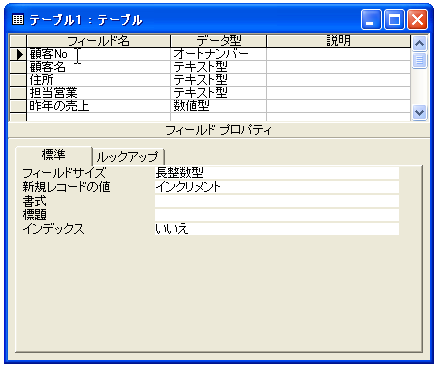Switch to the 標準 tab
Image resolution: width=435 pixels, height=366 pixels.
tap(54, 155)
